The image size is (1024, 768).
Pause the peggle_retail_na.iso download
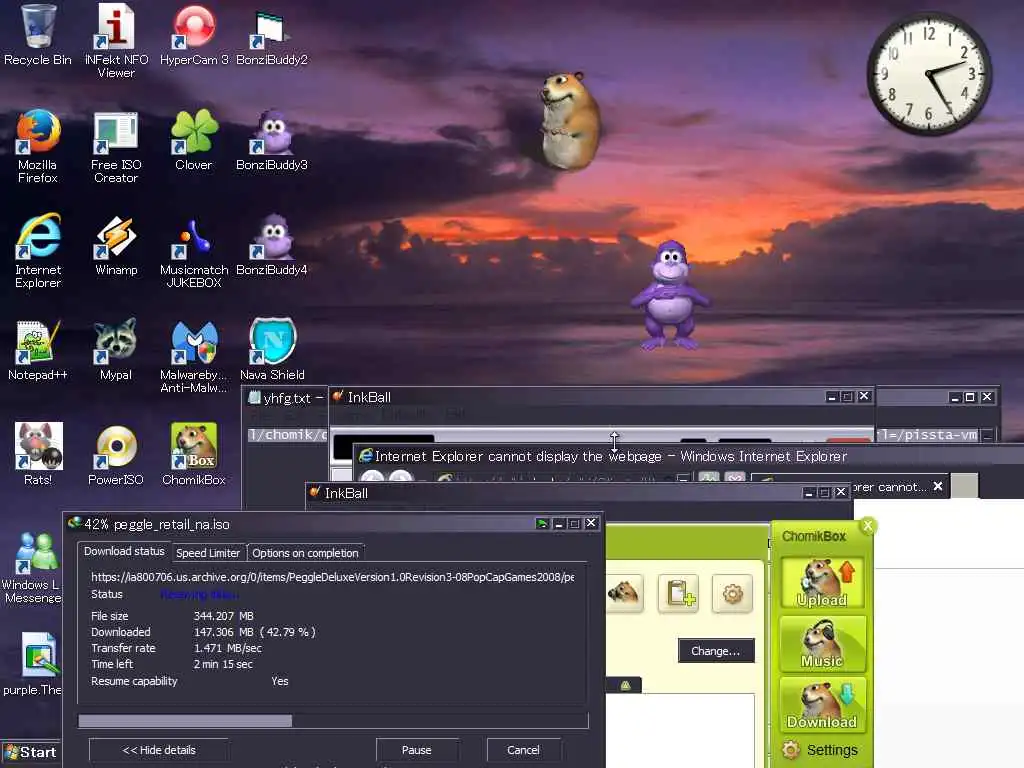tap(417, 750)
